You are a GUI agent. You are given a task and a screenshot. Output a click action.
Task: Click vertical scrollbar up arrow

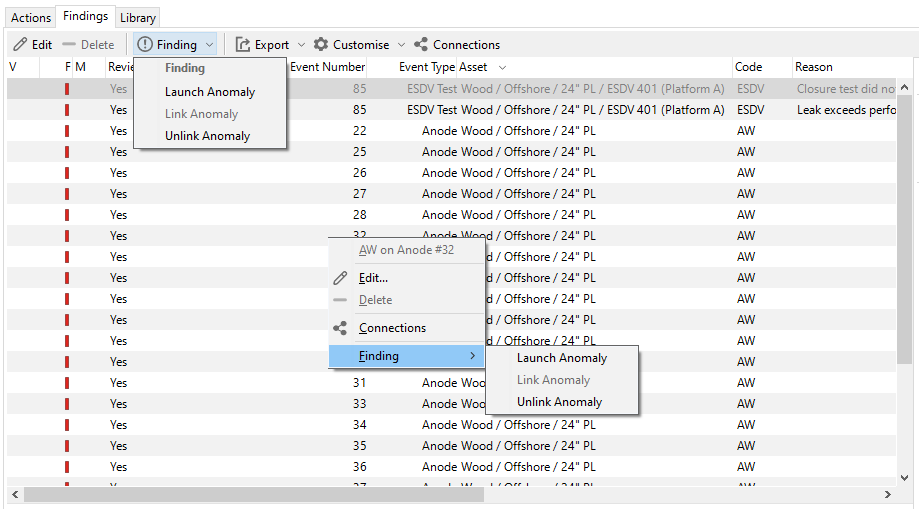[x=904, y=87]
